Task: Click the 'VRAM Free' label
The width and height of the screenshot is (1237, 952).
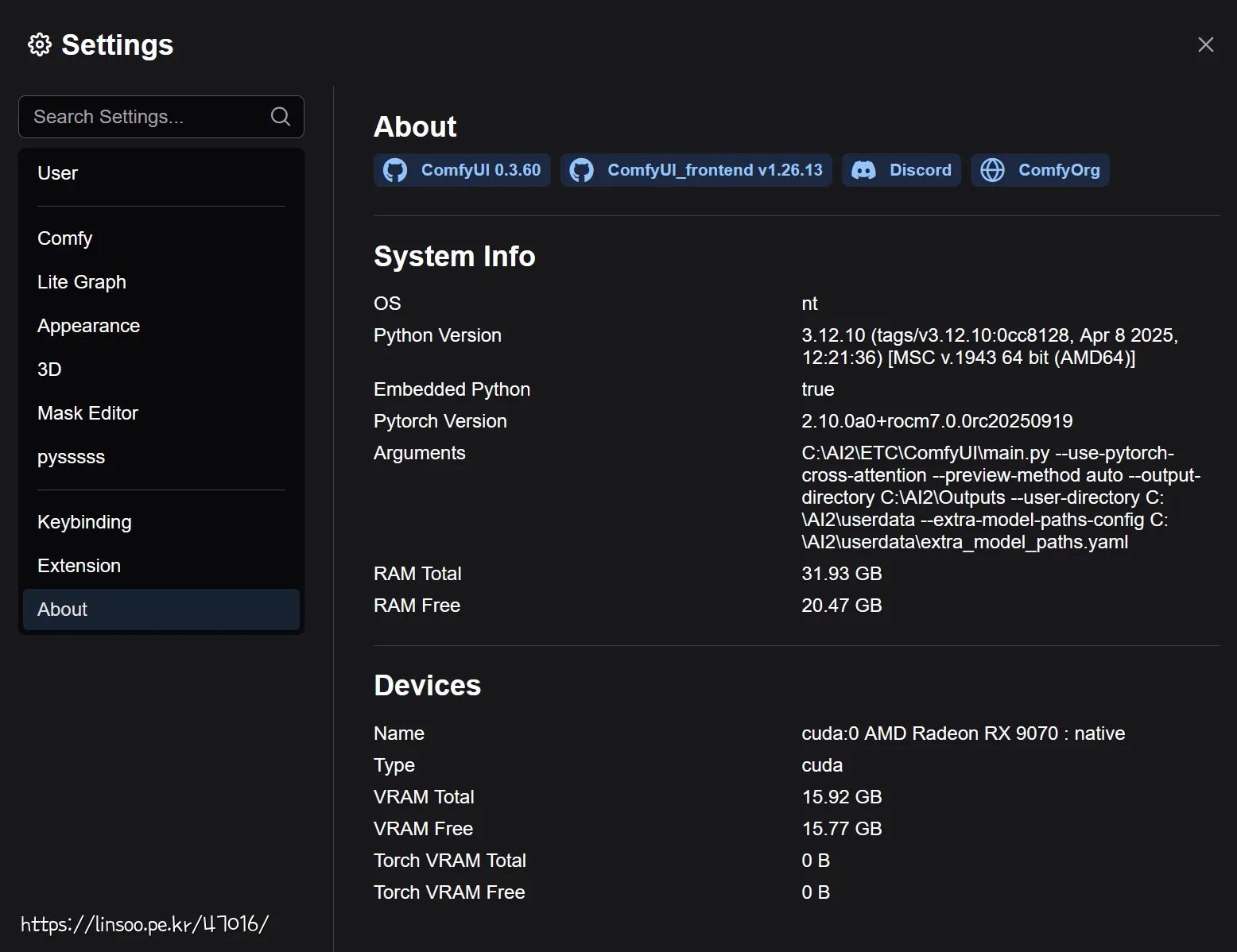Action: 424,829
